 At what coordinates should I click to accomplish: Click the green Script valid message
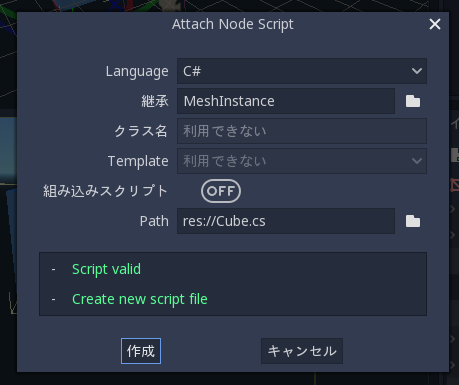coord(106,269)
